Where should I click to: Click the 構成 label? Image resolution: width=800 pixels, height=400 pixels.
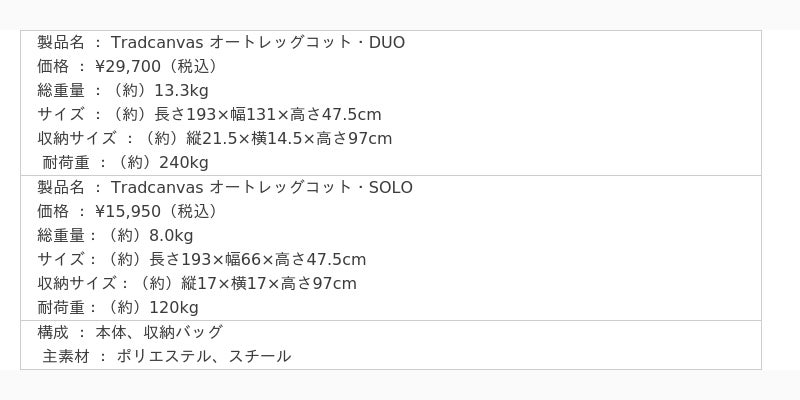click(53, 332)
